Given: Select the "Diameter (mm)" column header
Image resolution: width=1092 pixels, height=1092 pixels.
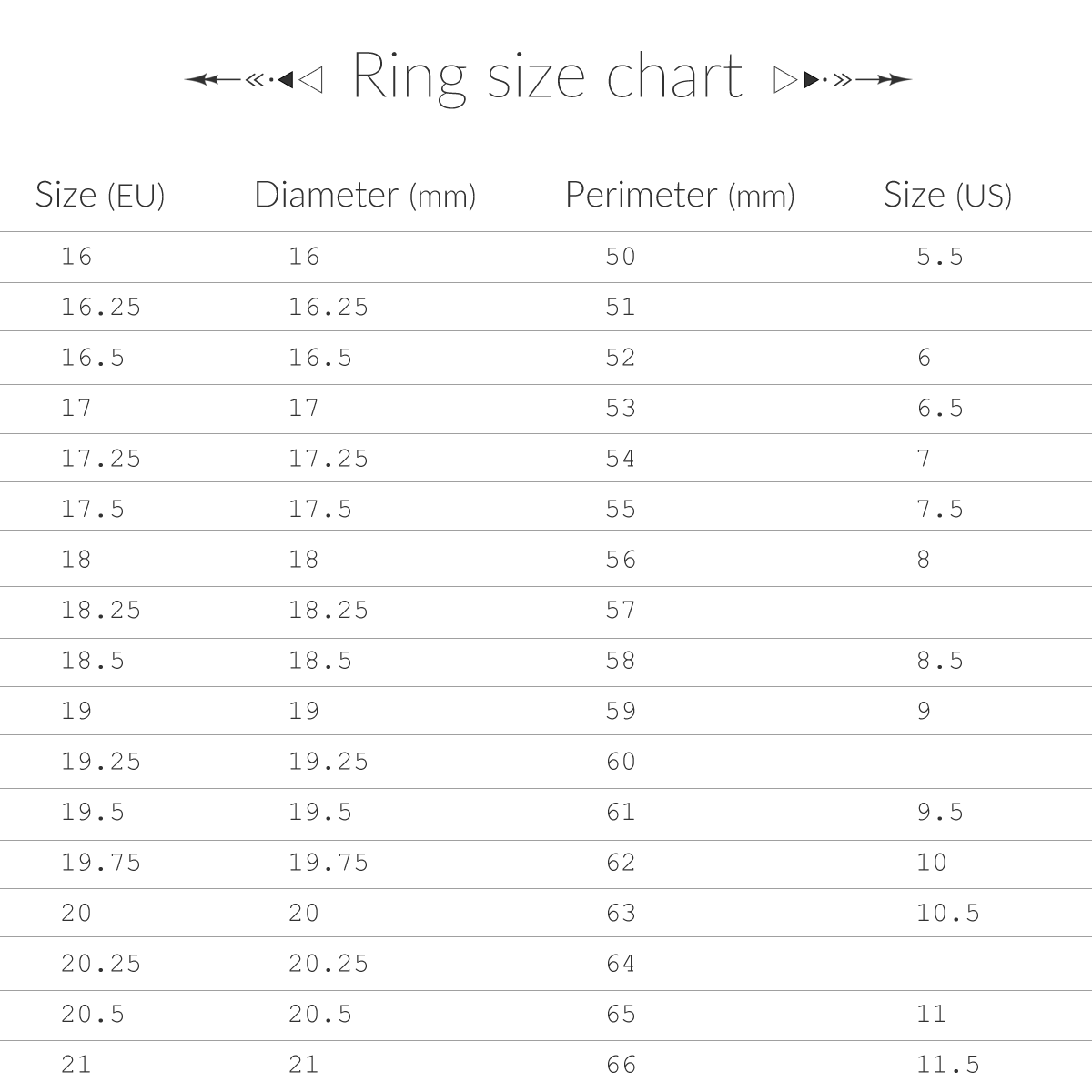Looking at the screenshot, I should (x=365, y=195).
